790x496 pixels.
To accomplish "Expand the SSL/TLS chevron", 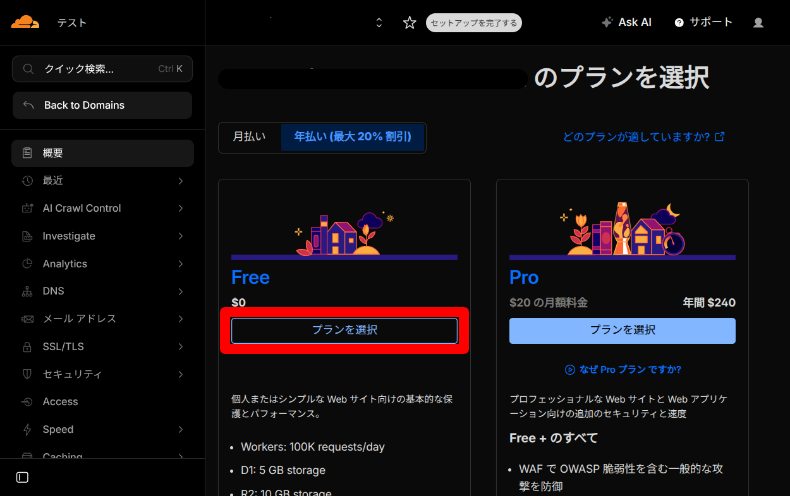I will (x=180, y=346).
